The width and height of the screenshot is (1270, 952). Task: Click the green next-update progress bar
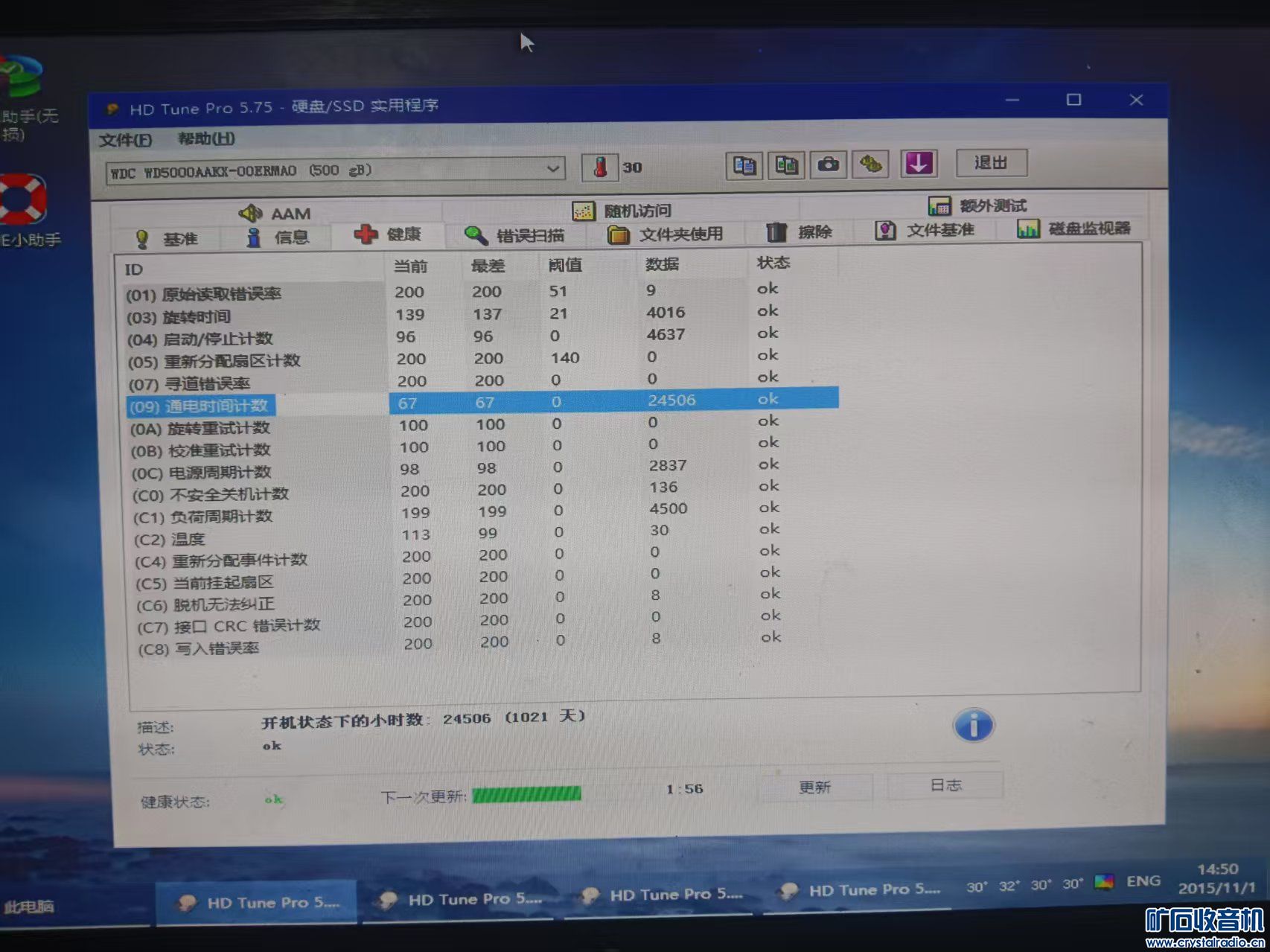tap(526, 794)
